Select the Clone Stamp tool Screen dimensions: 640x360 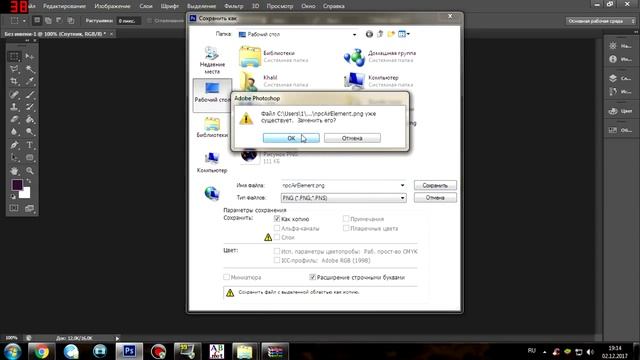pos(14,107)
